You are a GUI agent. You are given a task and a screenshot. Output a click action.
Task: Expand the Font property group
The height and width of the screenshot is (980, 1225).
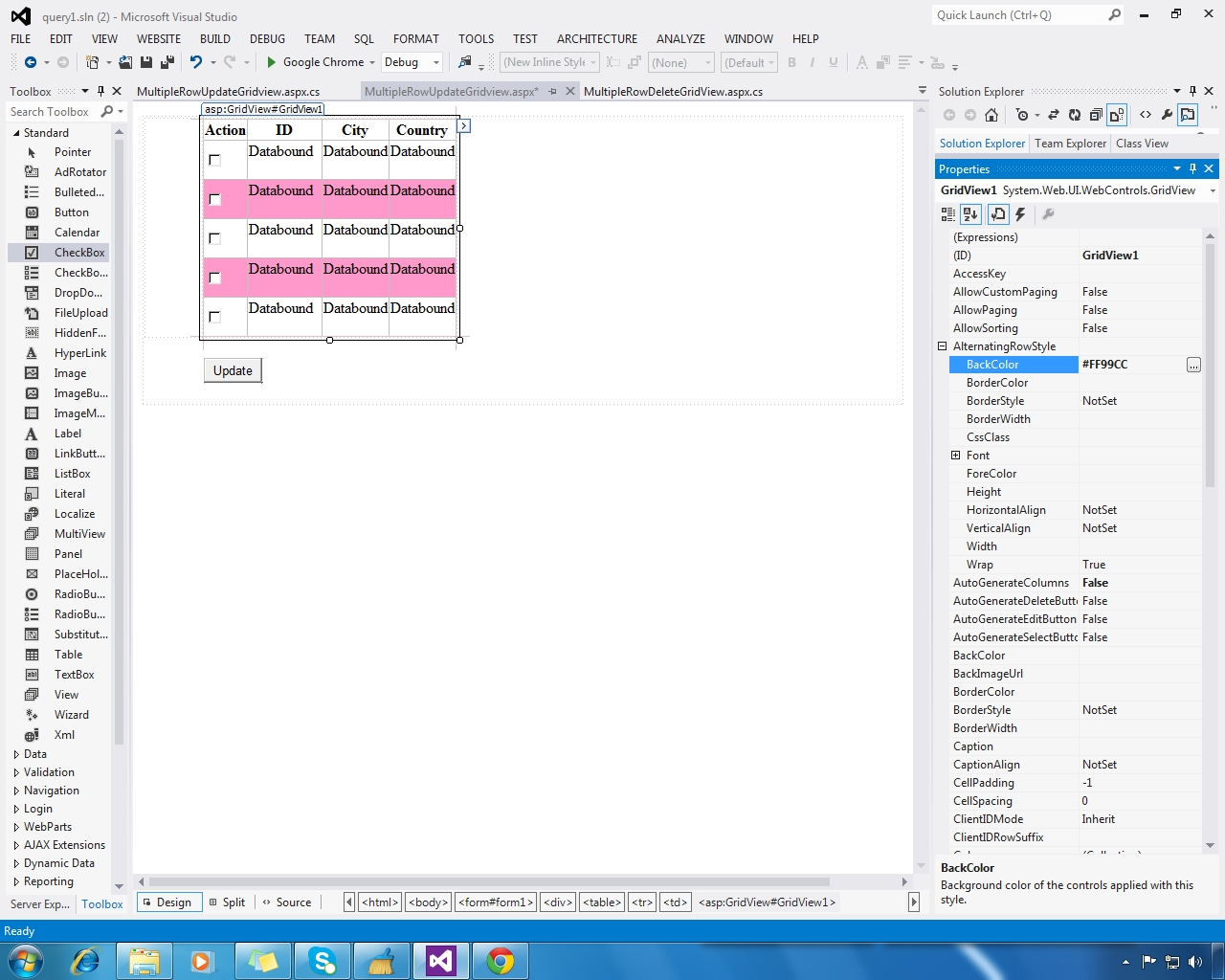click(954, 455)
